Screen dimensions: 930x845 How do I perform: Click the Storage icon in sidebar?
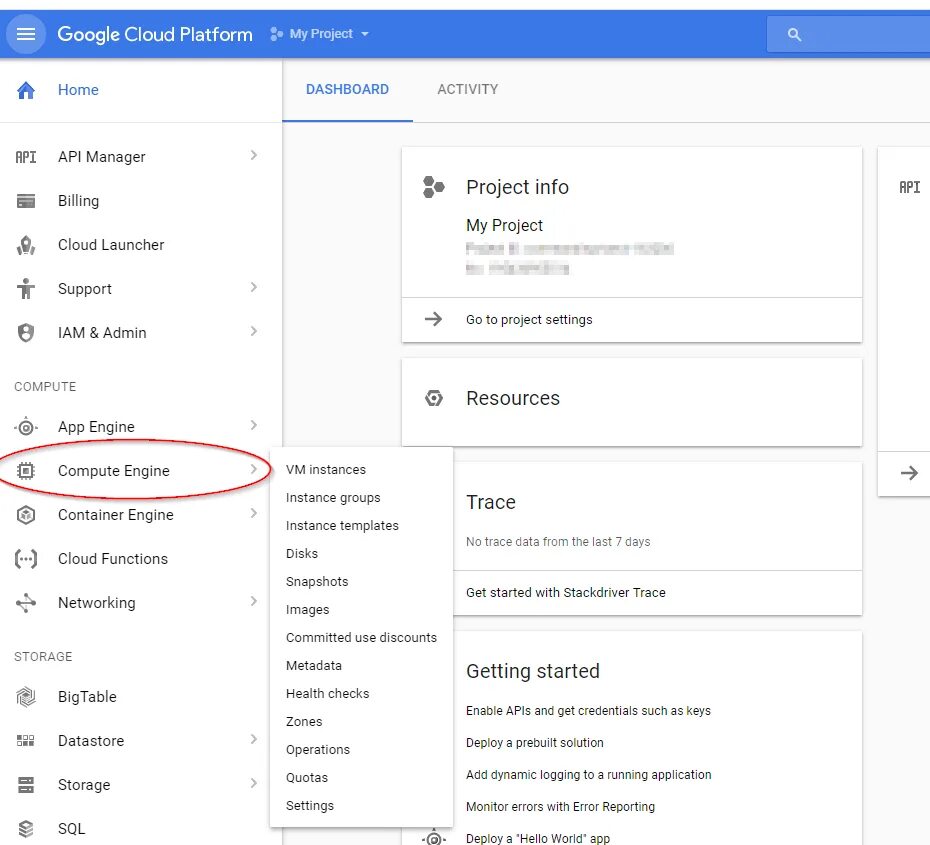(x=26, y=785)
